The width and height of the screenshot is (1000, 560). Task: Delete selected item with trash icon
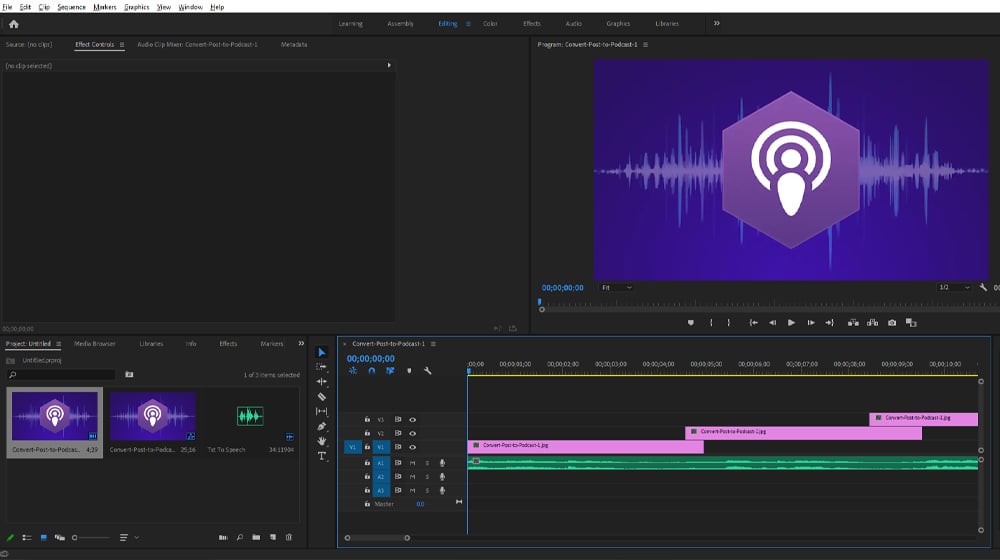click(289, 538)
